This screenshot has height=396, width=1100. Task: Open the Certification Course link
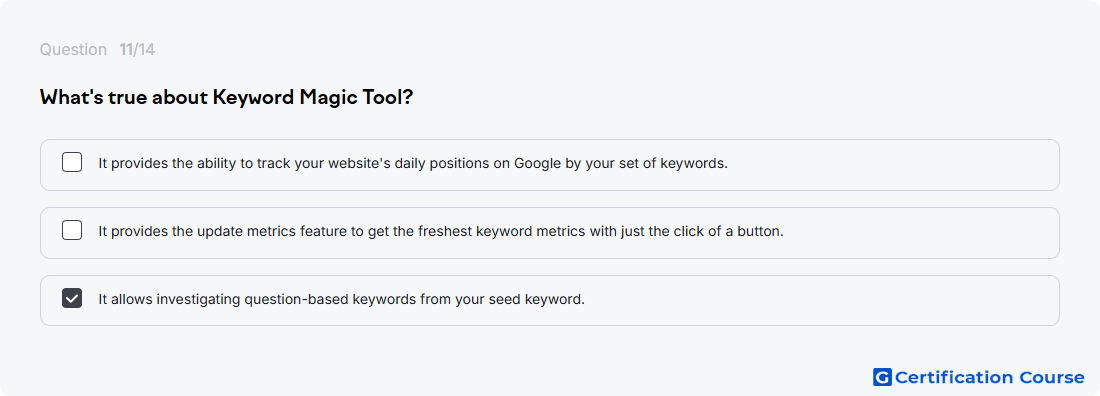[979, 377]
